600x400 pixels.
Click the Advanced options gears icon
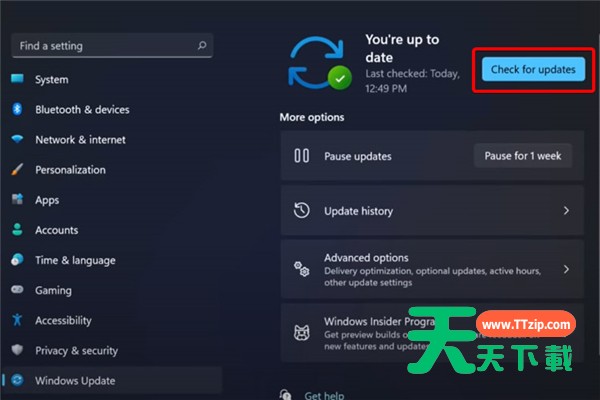302,269
